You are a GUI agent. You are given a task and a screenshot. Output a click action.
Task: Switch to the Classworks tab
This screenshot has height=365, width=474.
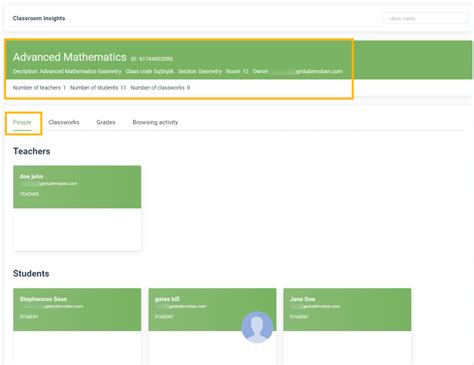click(64, 122)
